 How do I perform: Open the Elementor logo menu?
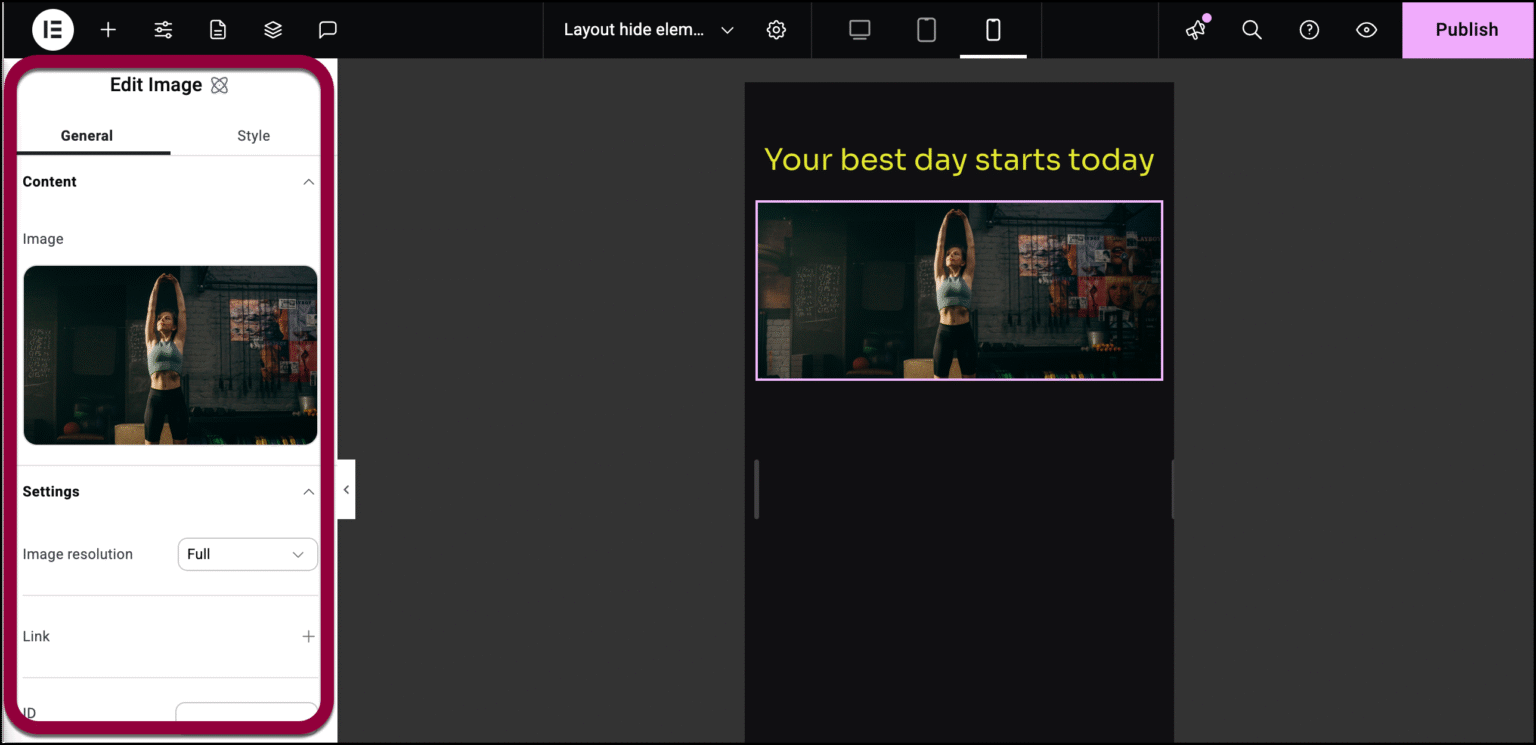pyautogui.click(x=52, y=29)
